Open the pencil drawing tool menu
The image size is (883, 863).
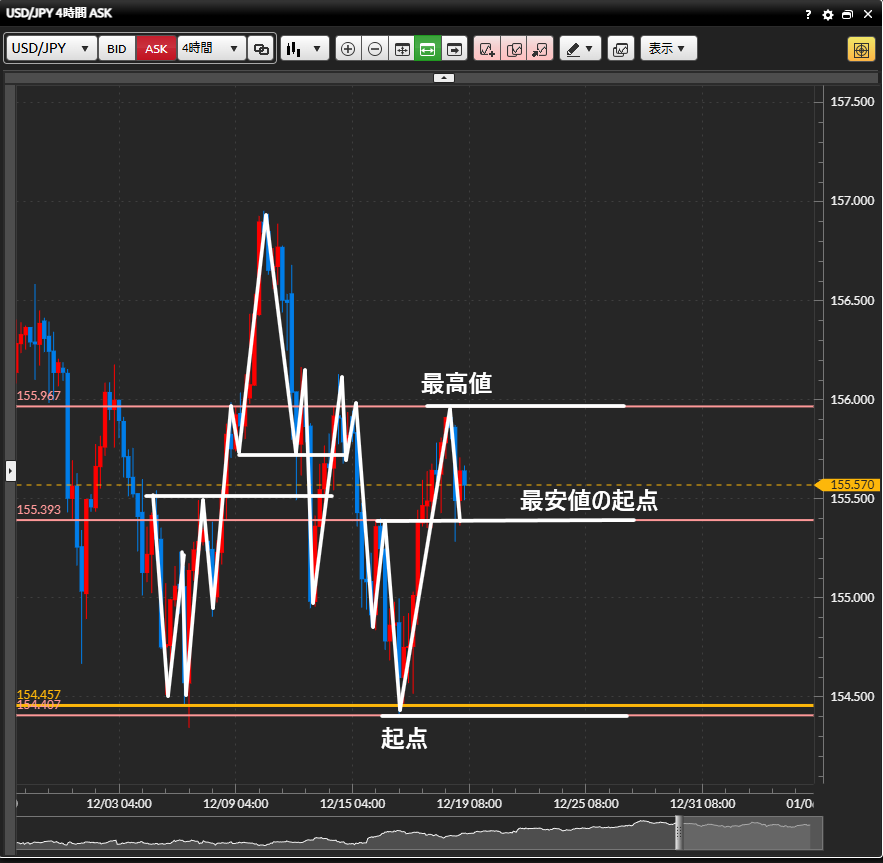579,49
